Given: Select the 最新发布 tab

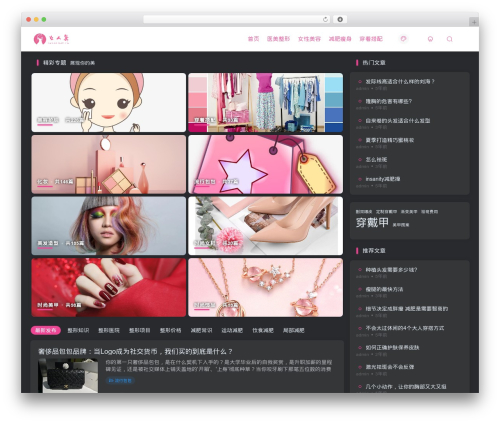Looking at the screenshot, I should click(x=46, y=330).
